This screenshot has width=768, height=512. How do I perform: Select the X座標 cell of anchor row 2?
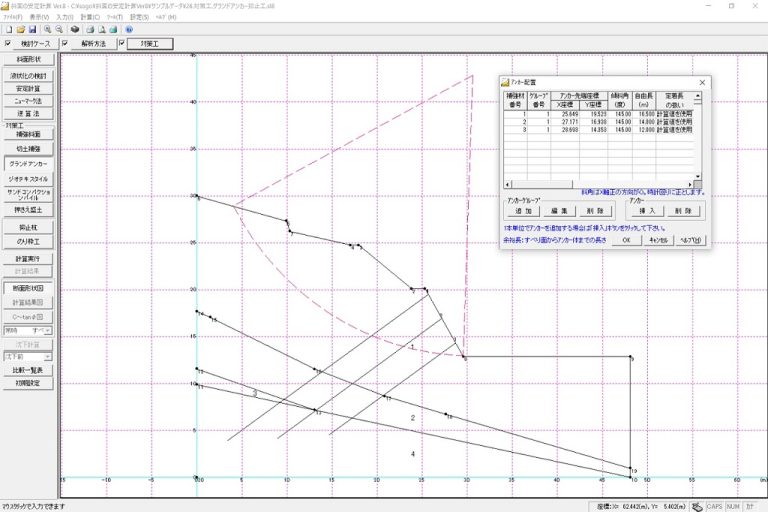tap(568, 121)
